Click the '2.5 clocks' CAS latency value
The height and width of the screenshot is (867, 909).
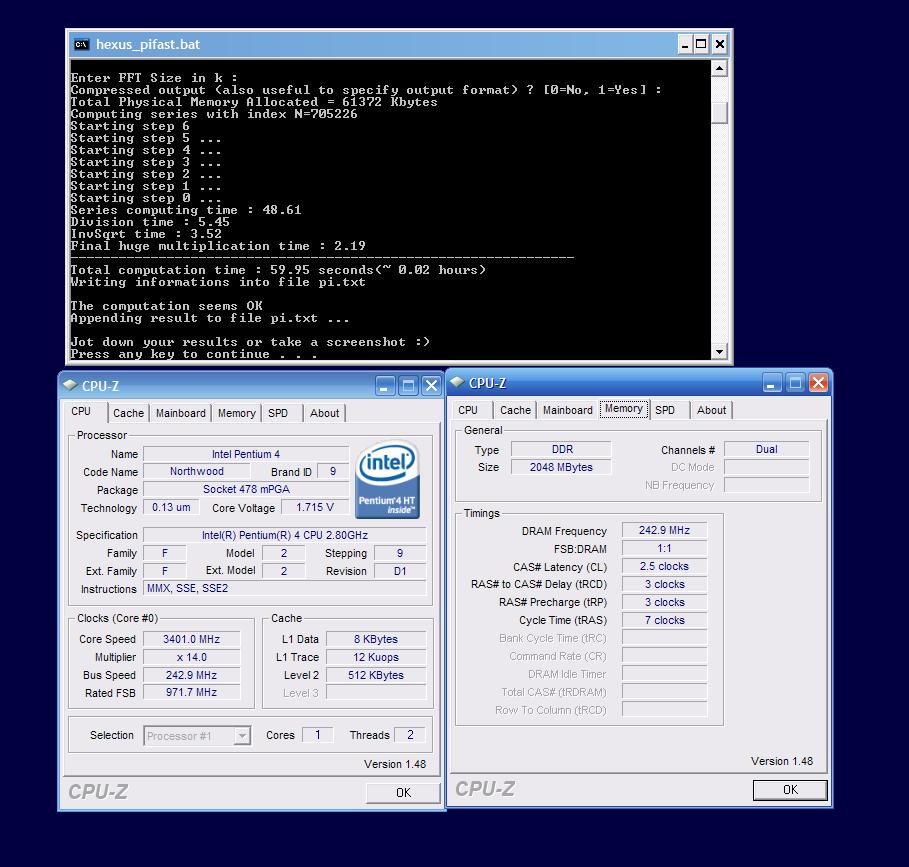(x=664, y=566)
